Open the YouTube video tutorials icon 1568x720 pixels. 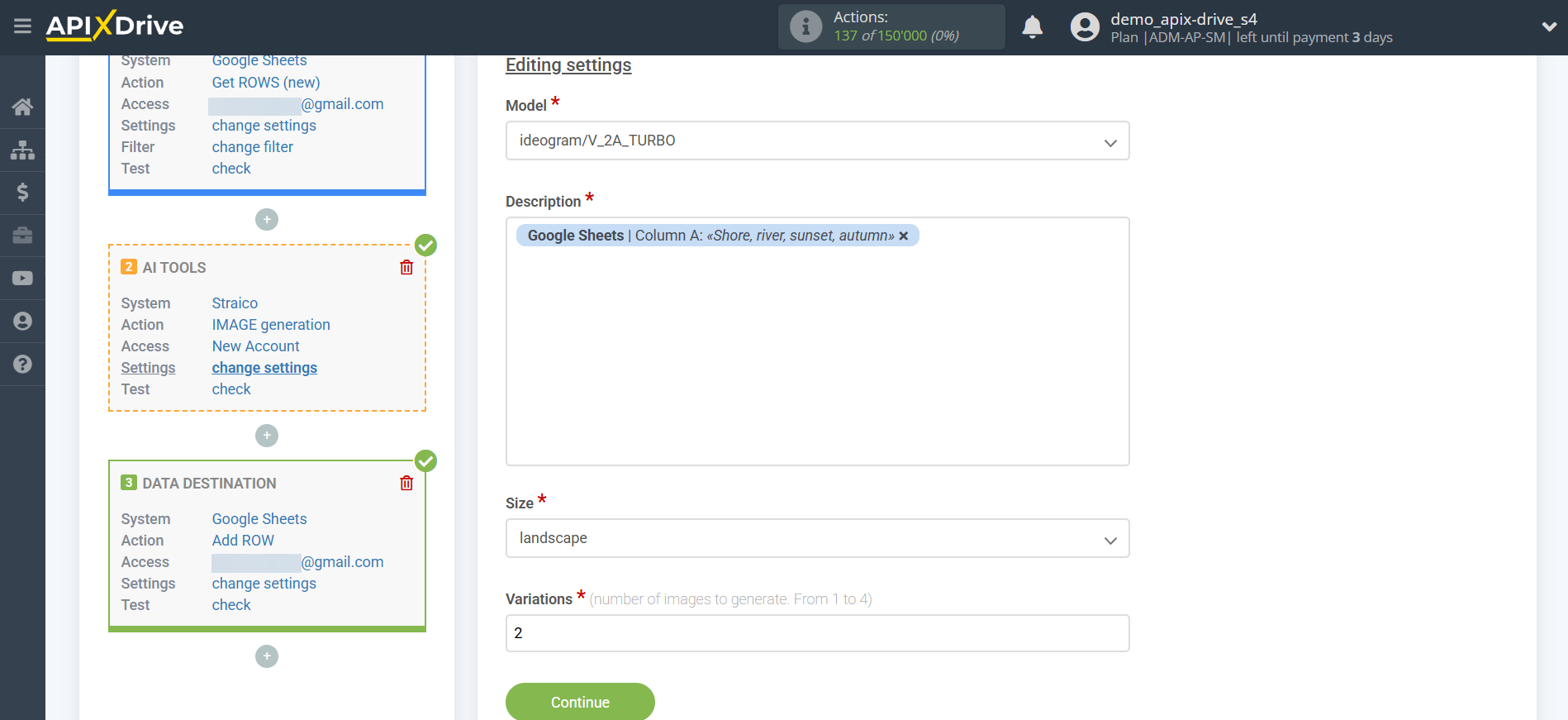[22, 279]
